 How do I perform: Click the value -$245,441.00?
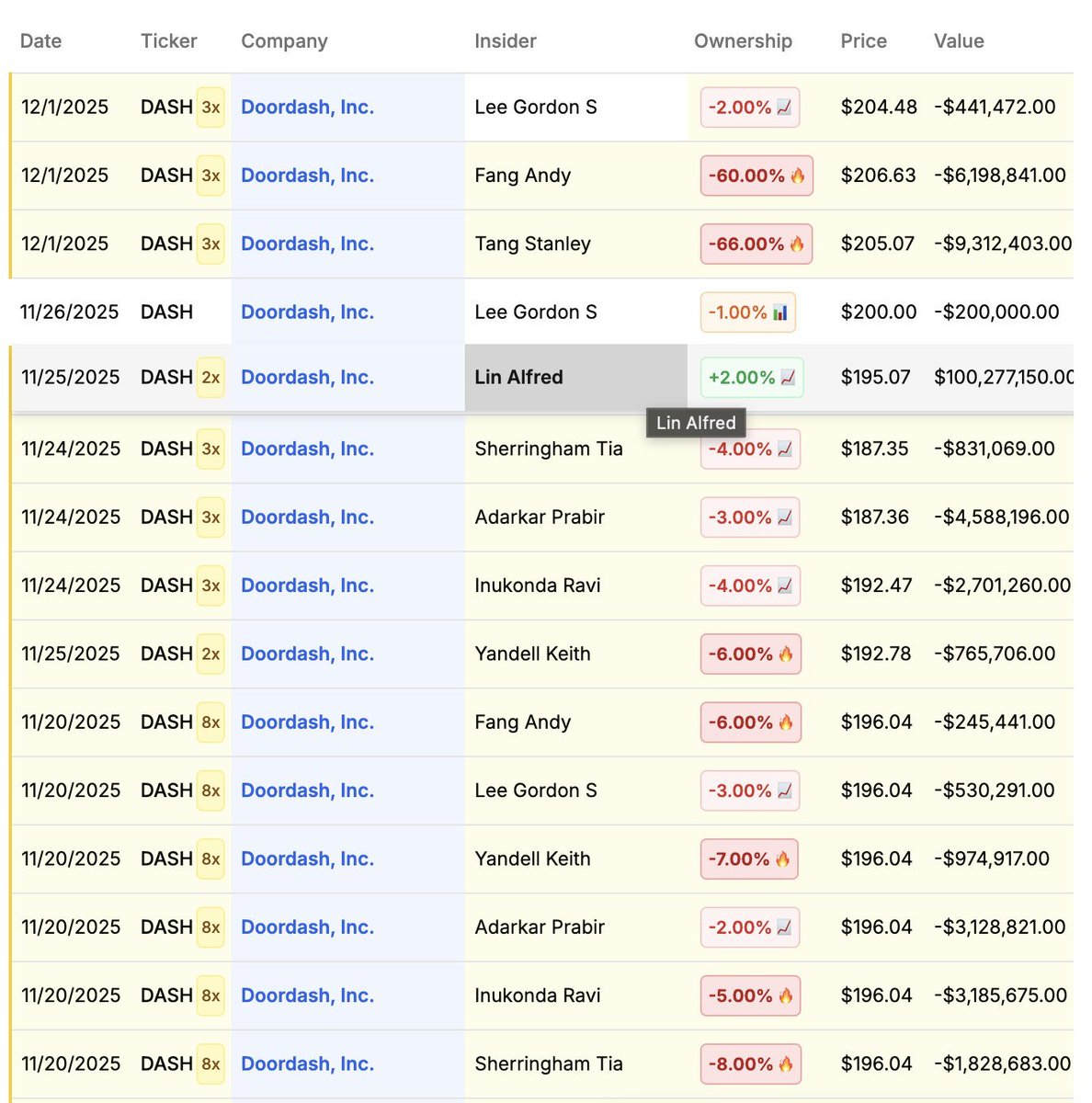point(995,722)
